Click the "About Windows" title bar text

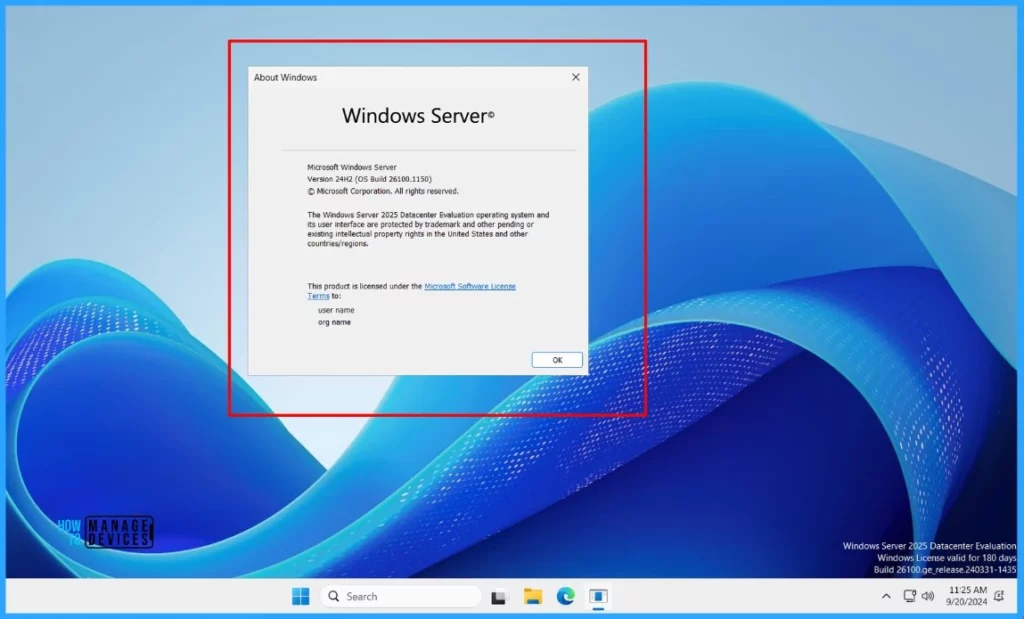(285, 77)
